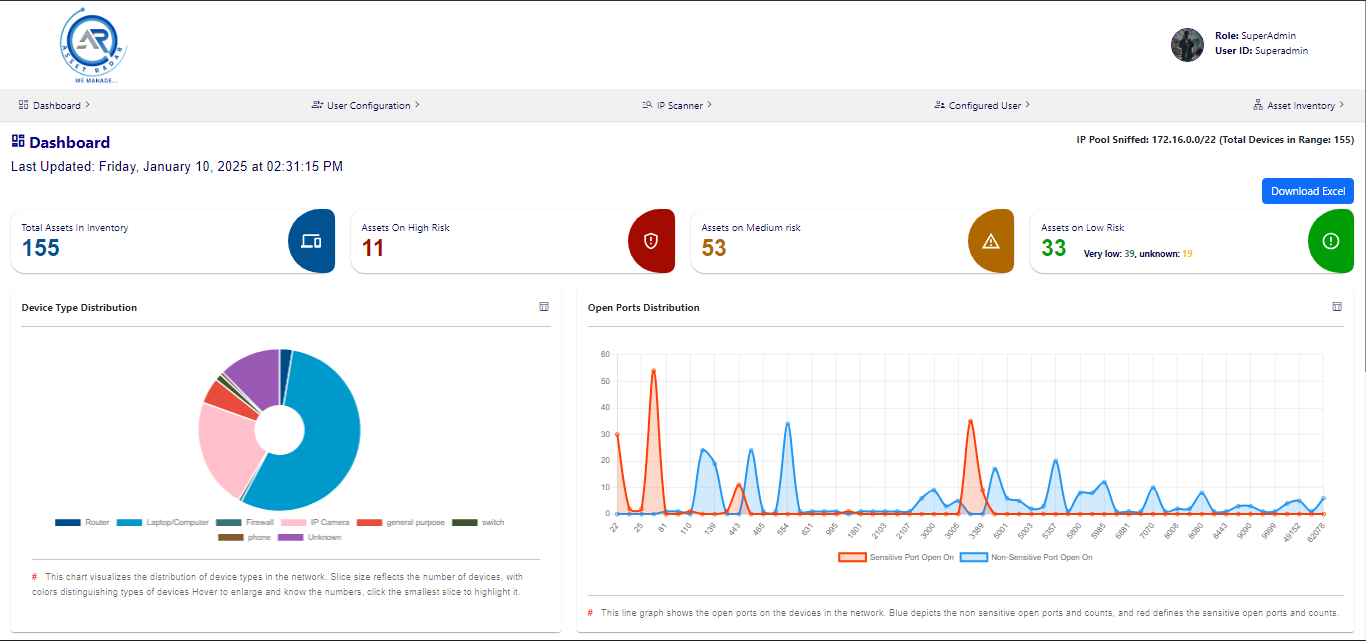Screen dimensions: 1366x641
Task: Expand the Asset Inventory menu
Action: point(1299,105)
